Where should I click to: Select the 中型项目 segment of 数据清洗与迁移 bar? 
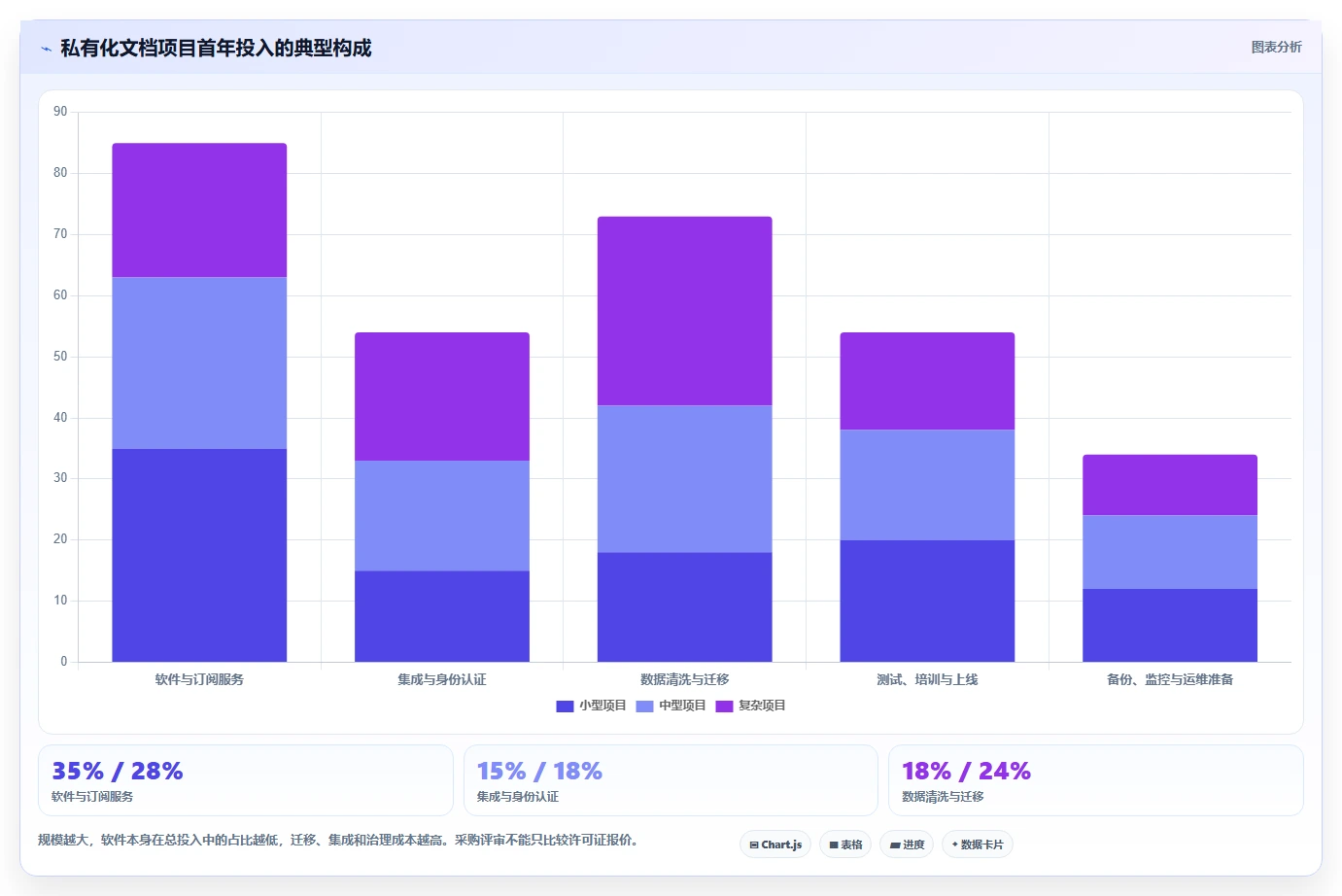click(x=685, y=479)
